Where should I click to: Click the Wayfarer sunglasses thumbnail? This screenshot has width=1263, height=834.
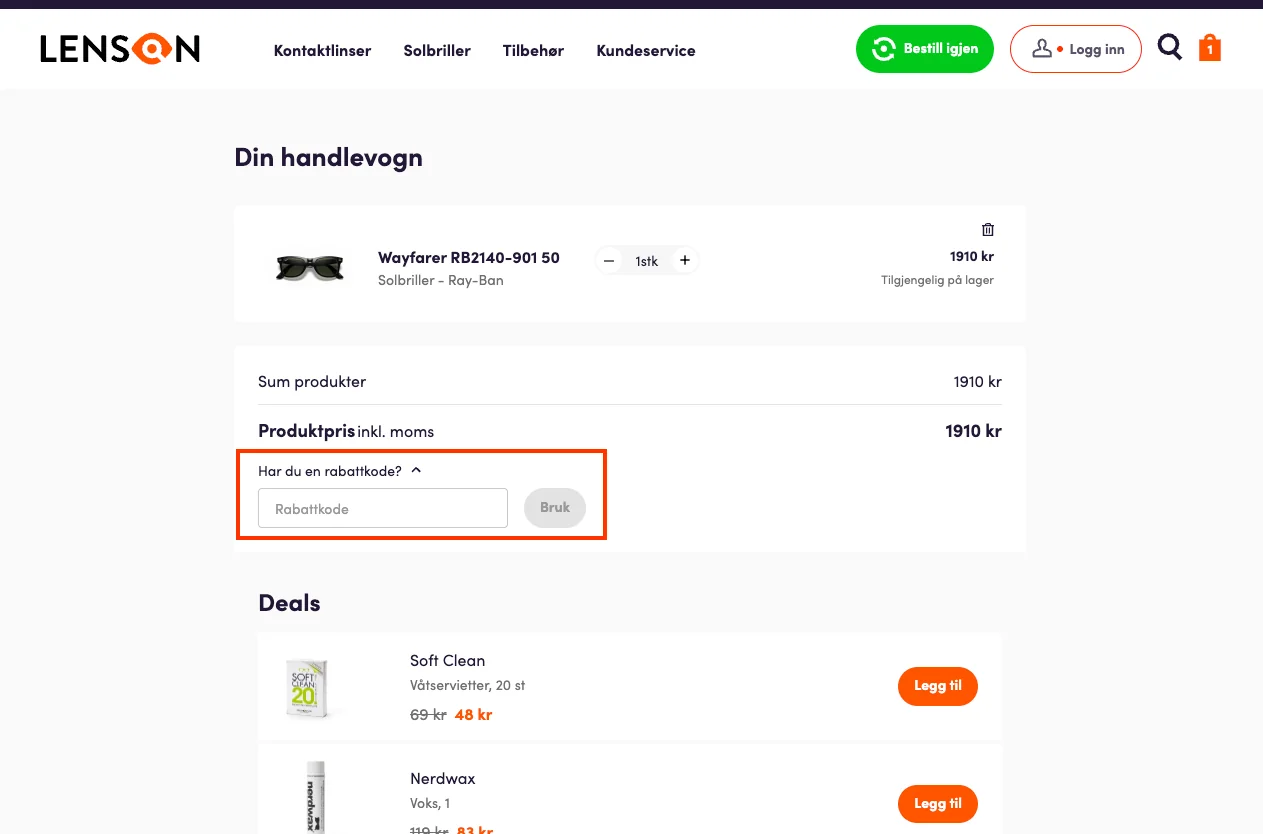[310, 266]
